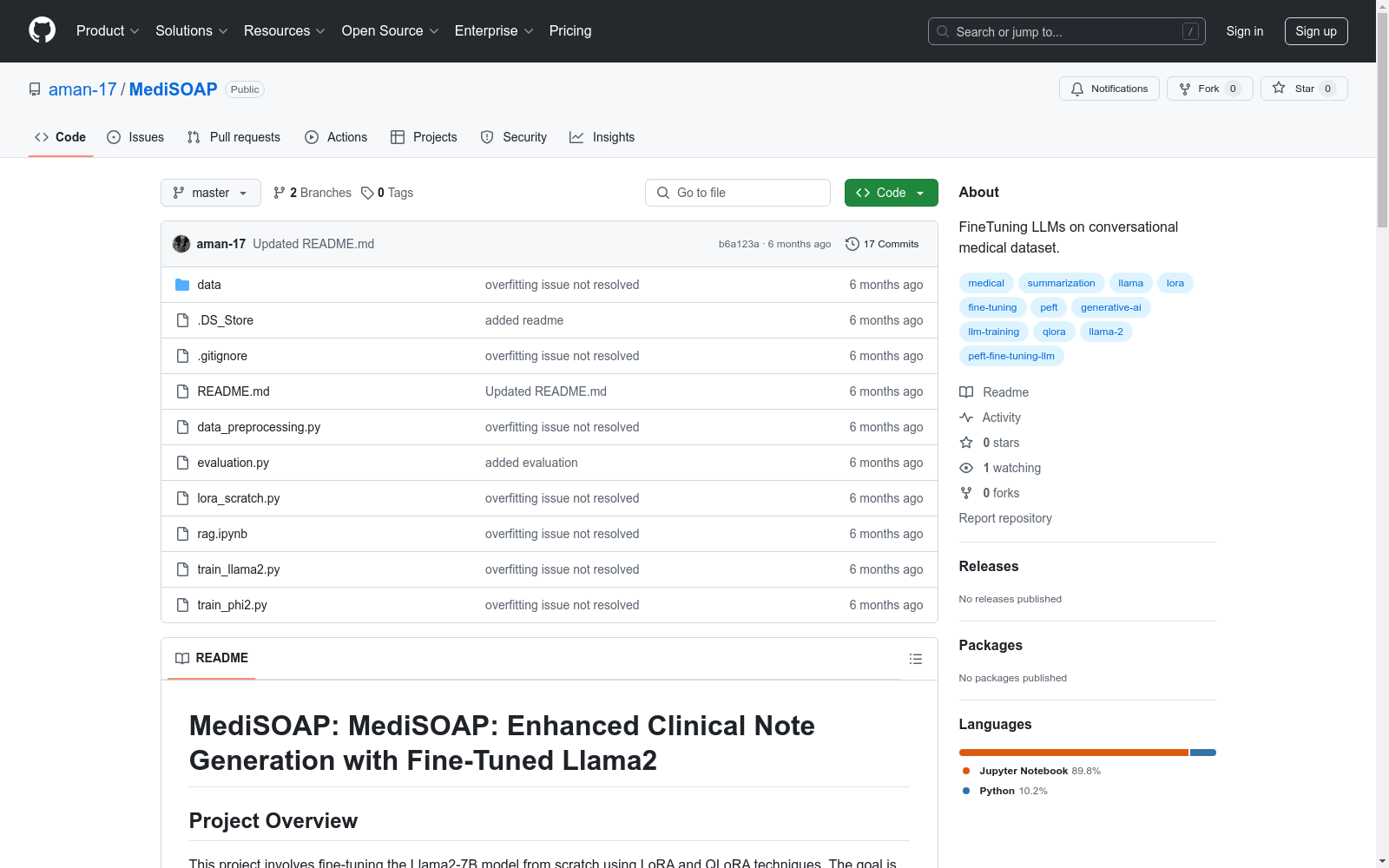The image size is (1389, 868).
Task: Click the file icon next to .DS_Store
Action: click(x=182, y=320)
